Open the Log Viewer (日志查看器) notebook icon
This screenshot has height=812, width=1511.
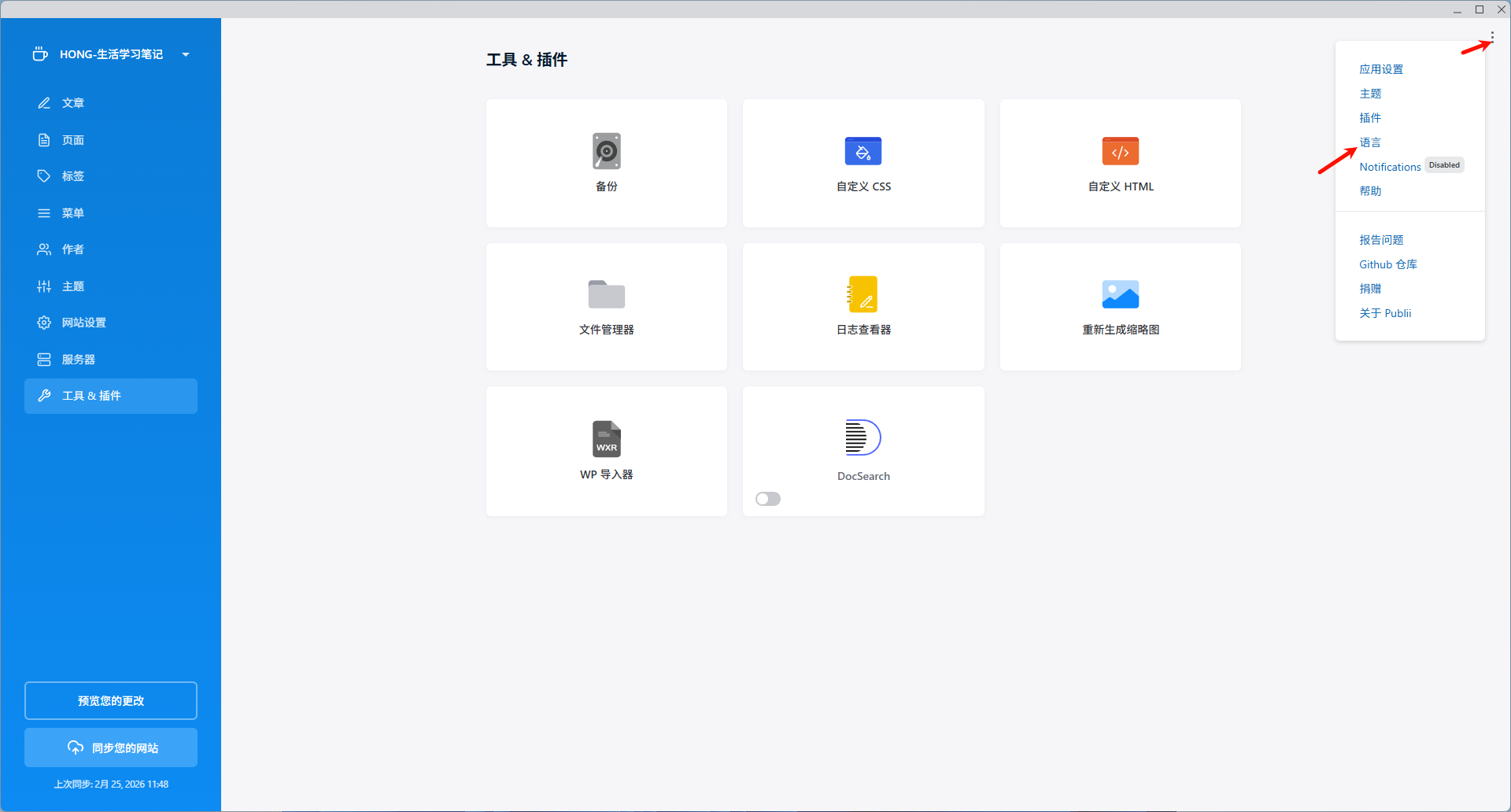click(863, 294)
